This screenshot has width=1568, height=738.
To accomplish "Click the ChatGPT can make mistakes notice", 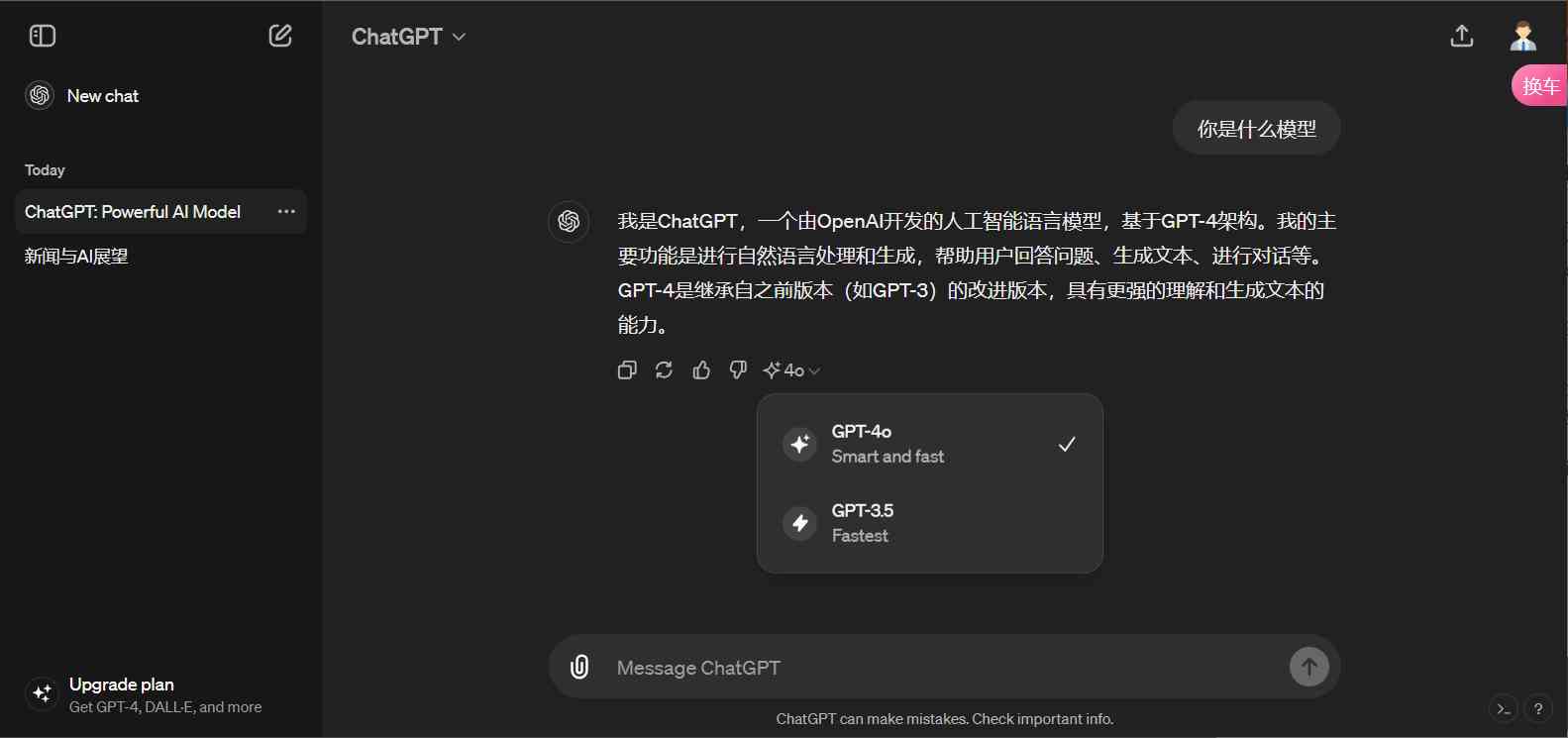I will pos(945,719).
